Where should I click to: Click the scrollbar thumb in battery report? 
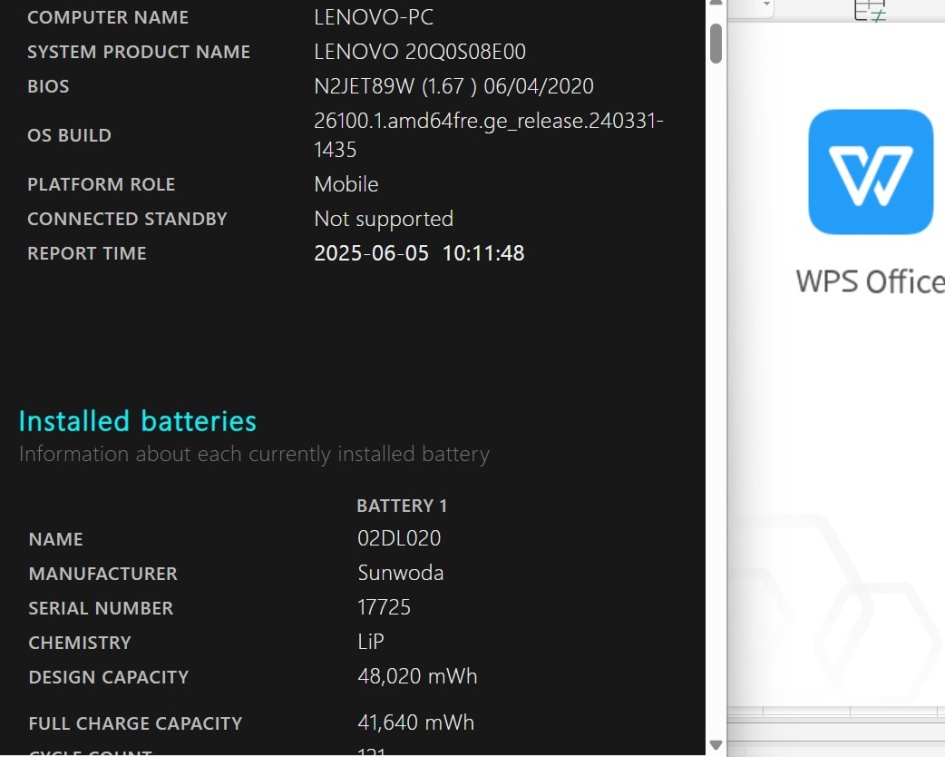[x=715, y=43]
